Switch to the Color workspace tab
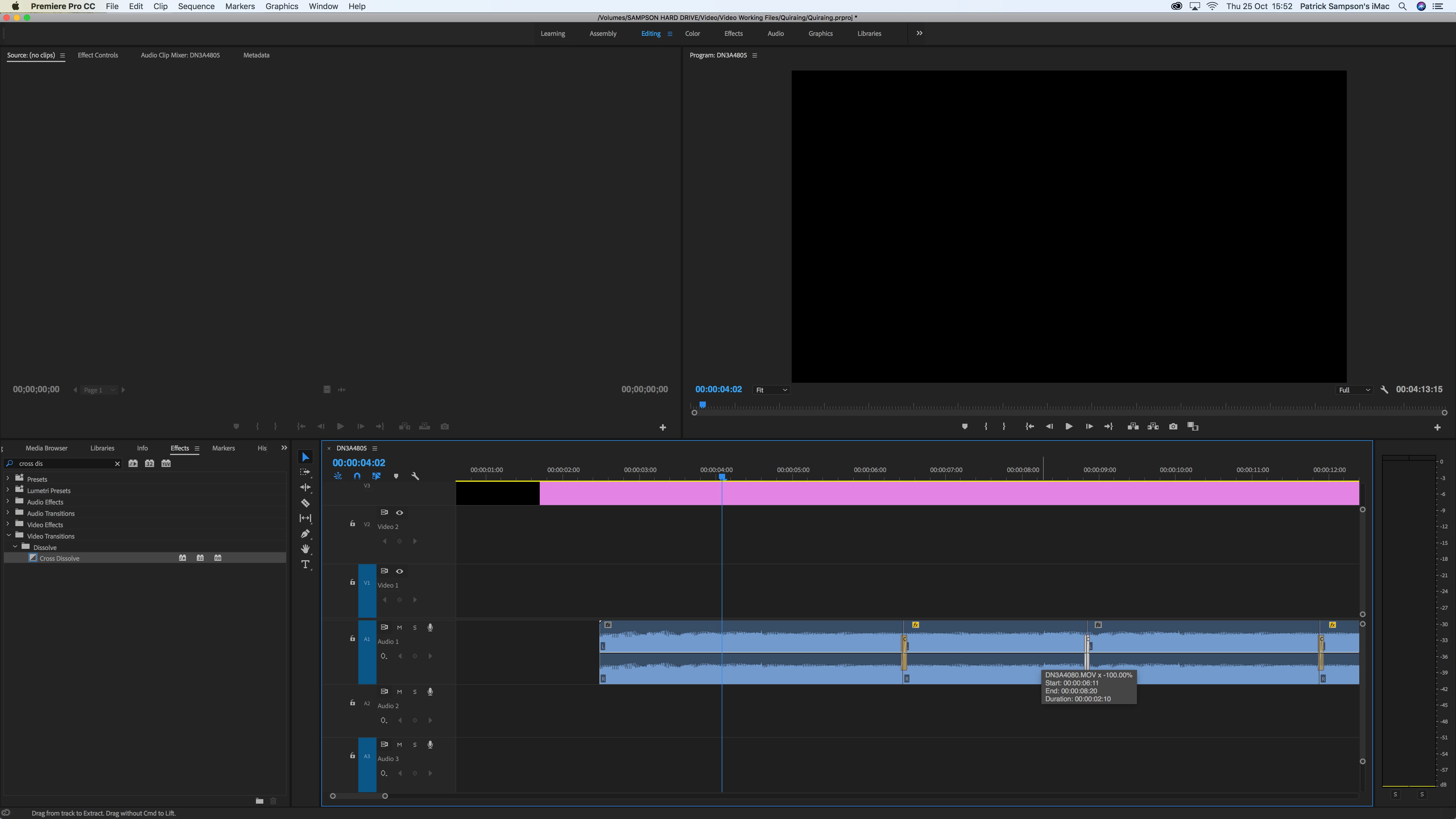 (x=692, y=33)
